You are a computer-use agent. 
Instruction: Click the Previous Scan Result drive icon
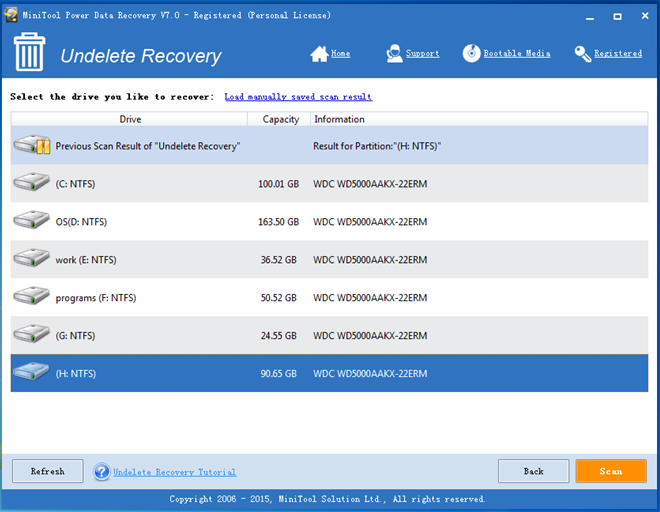[32, 145]
